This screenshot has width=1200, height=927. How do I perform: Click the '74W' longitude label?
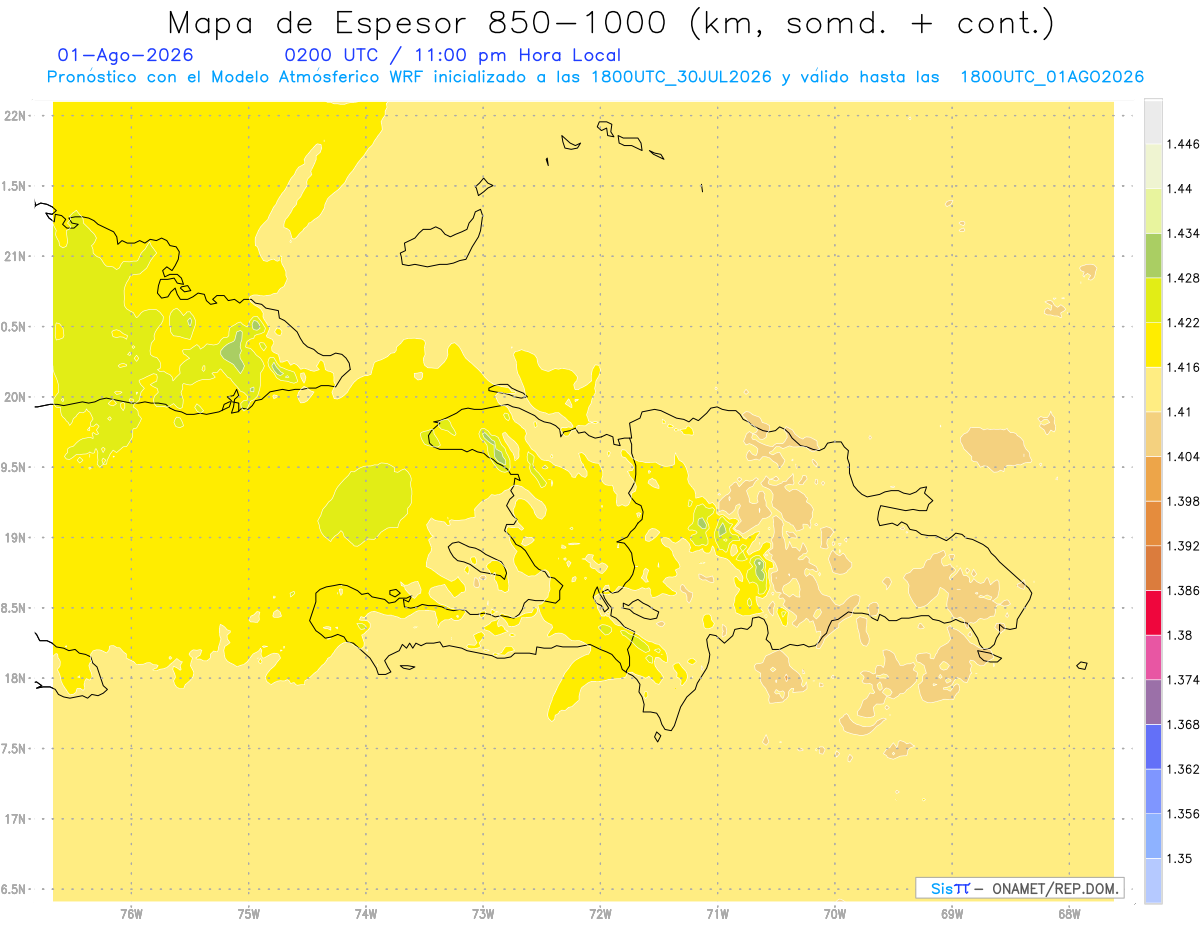pyautogui.click(x=366, y=913)
